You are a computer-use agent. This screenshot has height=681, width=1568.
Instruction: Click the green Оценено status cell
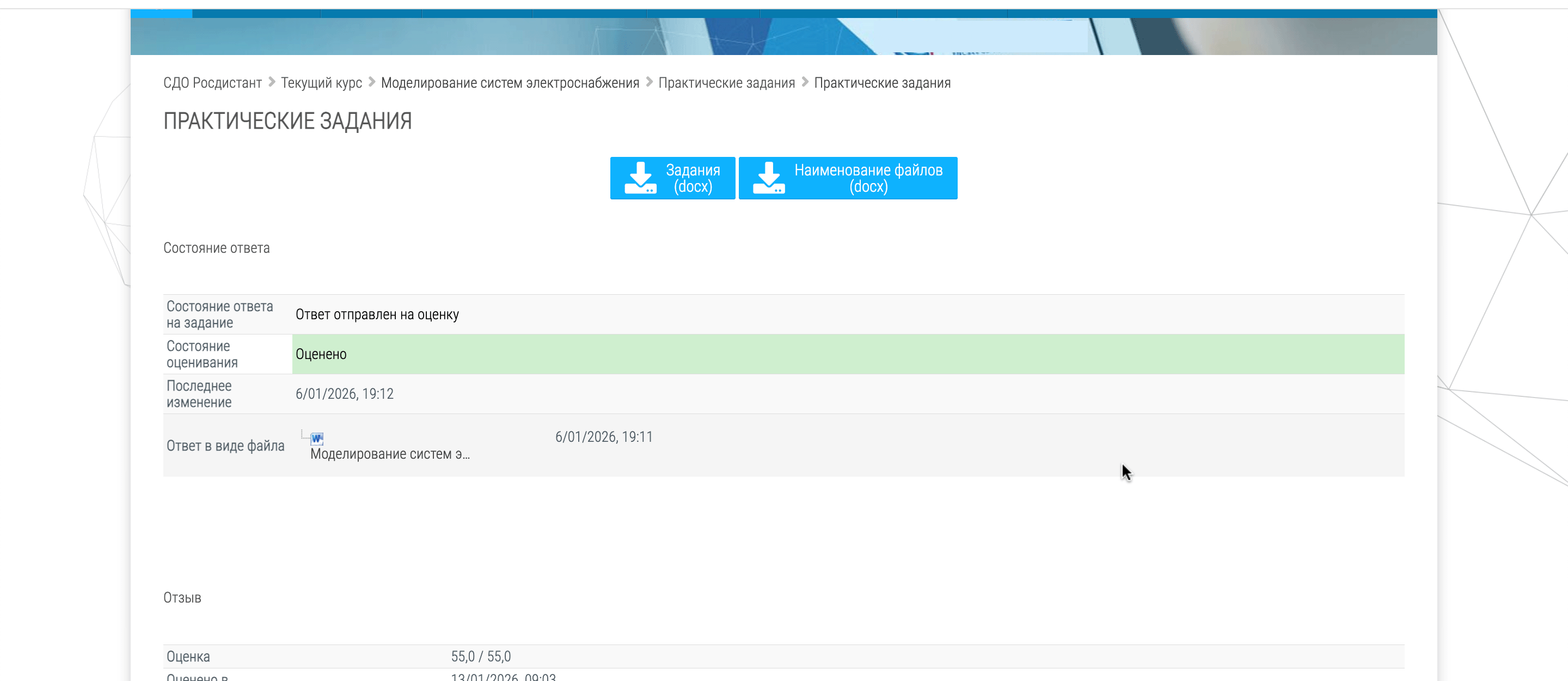pyautogui.click(x=847, y=354)
